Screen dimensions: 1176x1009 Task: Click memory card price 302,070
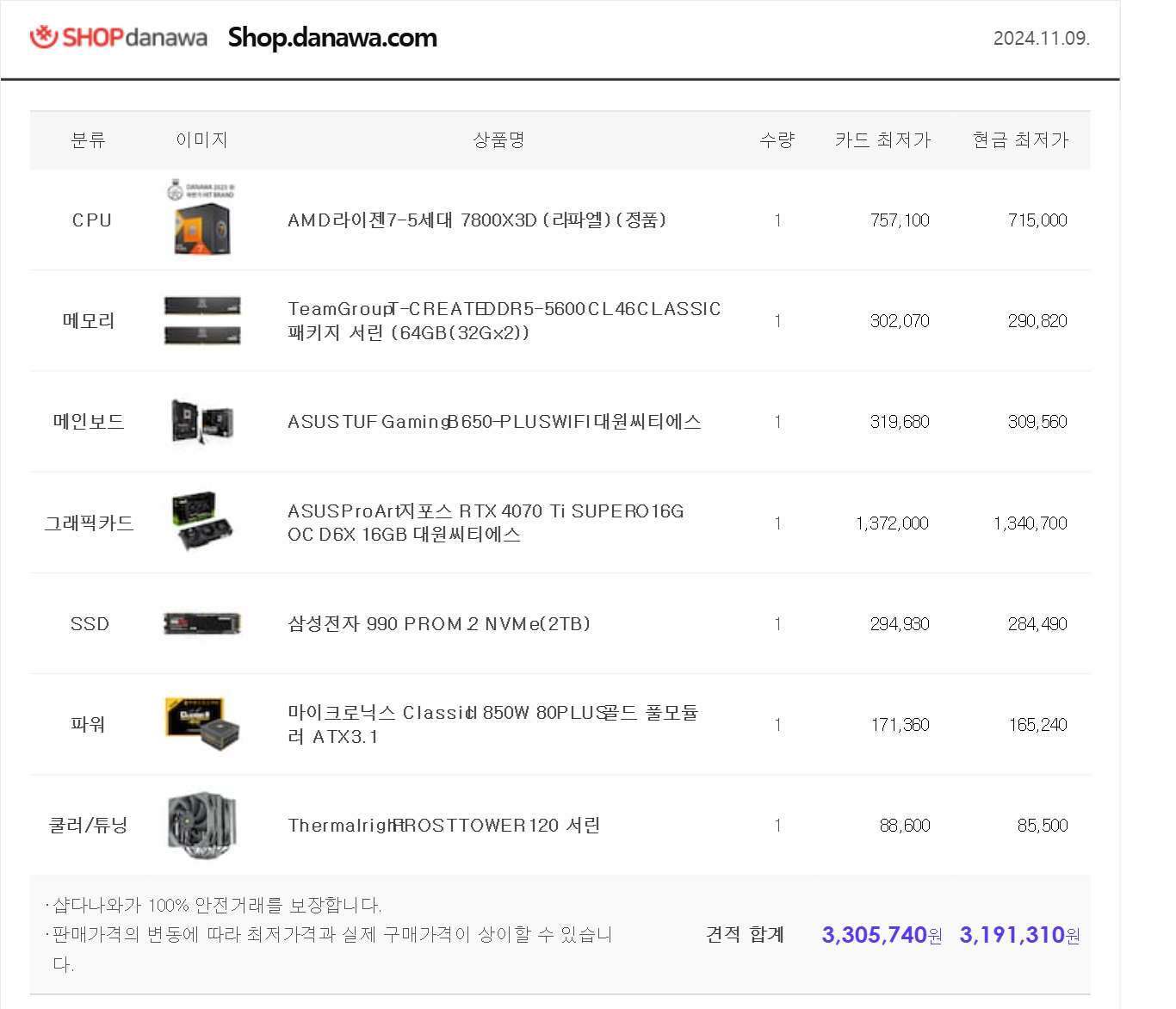coord(900,321)
